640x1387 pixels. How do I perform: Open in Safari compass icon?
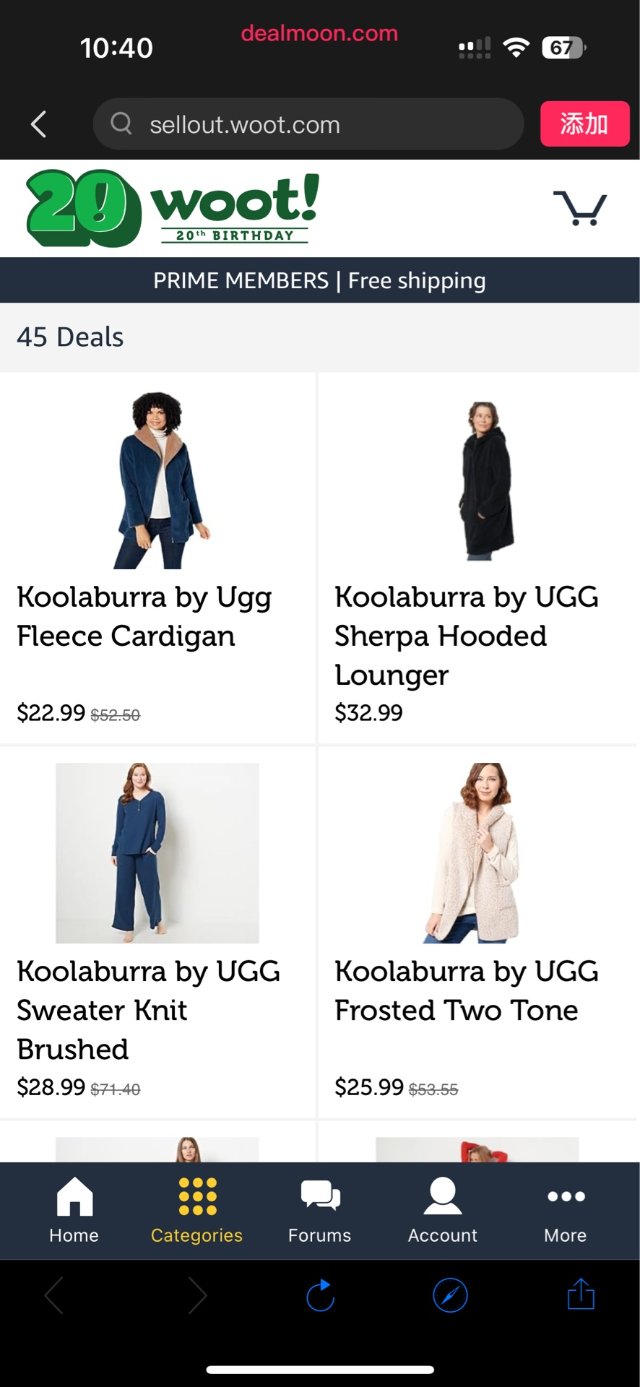point(450,1297)
